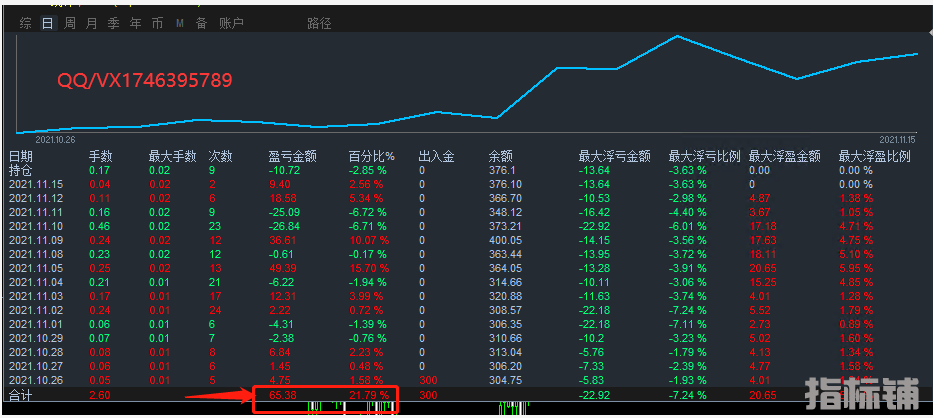933x418 pixels.
Task: Click the 次数 column header
Action: click(x=220, y=157)
